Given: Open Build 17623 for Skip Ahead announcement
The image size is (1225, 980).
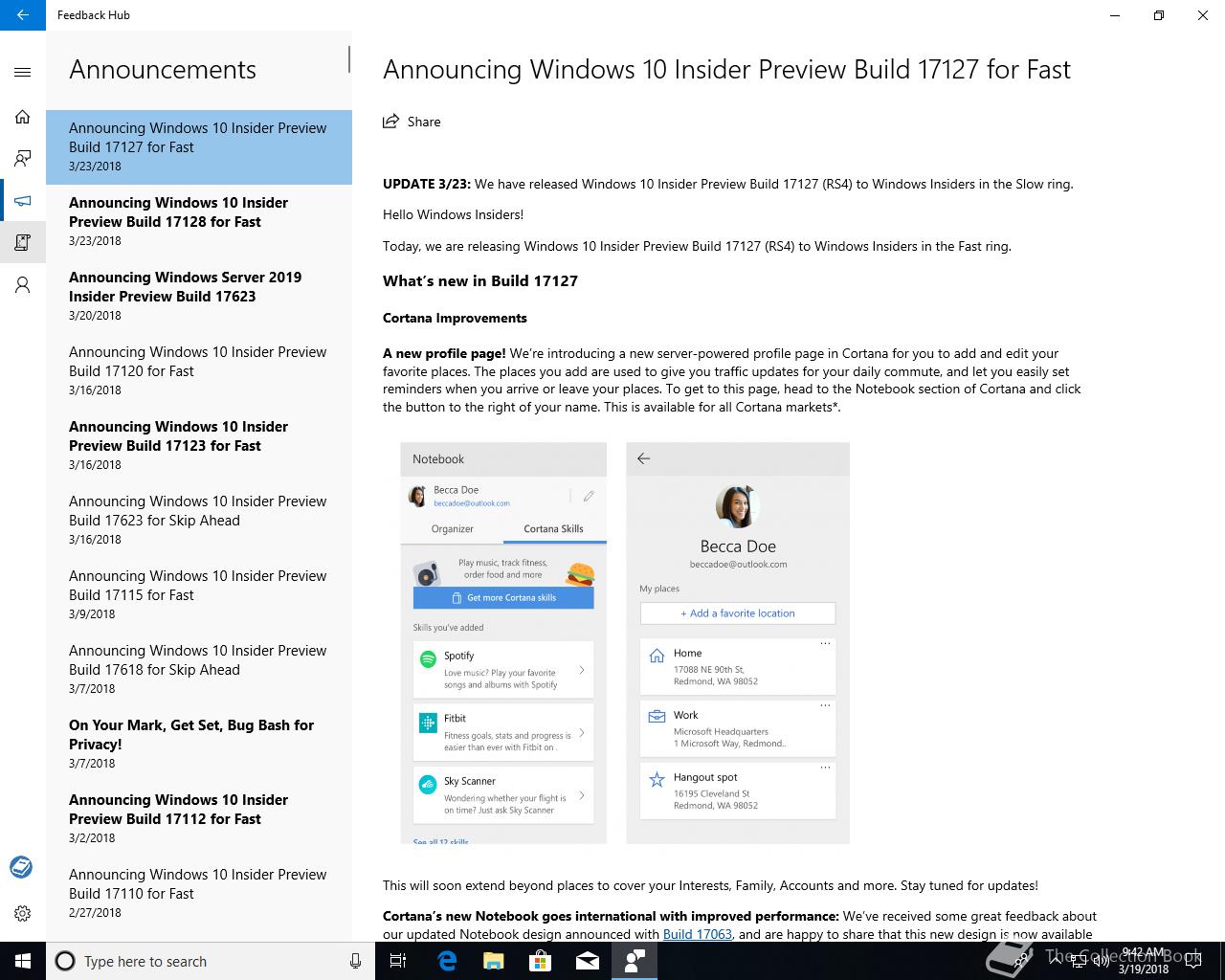Looking at the screenshot, I should click(199, 520).
